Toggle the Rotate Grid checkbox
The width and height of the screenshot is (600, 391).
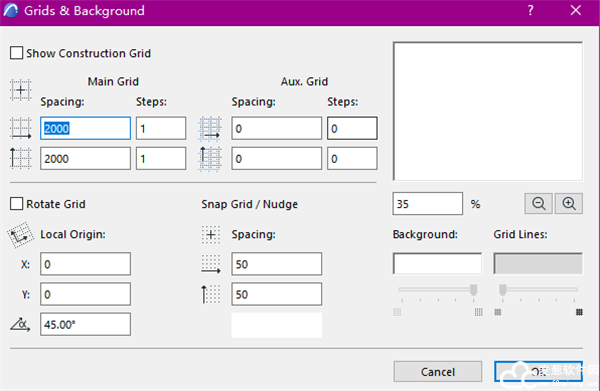pos(16,204)
